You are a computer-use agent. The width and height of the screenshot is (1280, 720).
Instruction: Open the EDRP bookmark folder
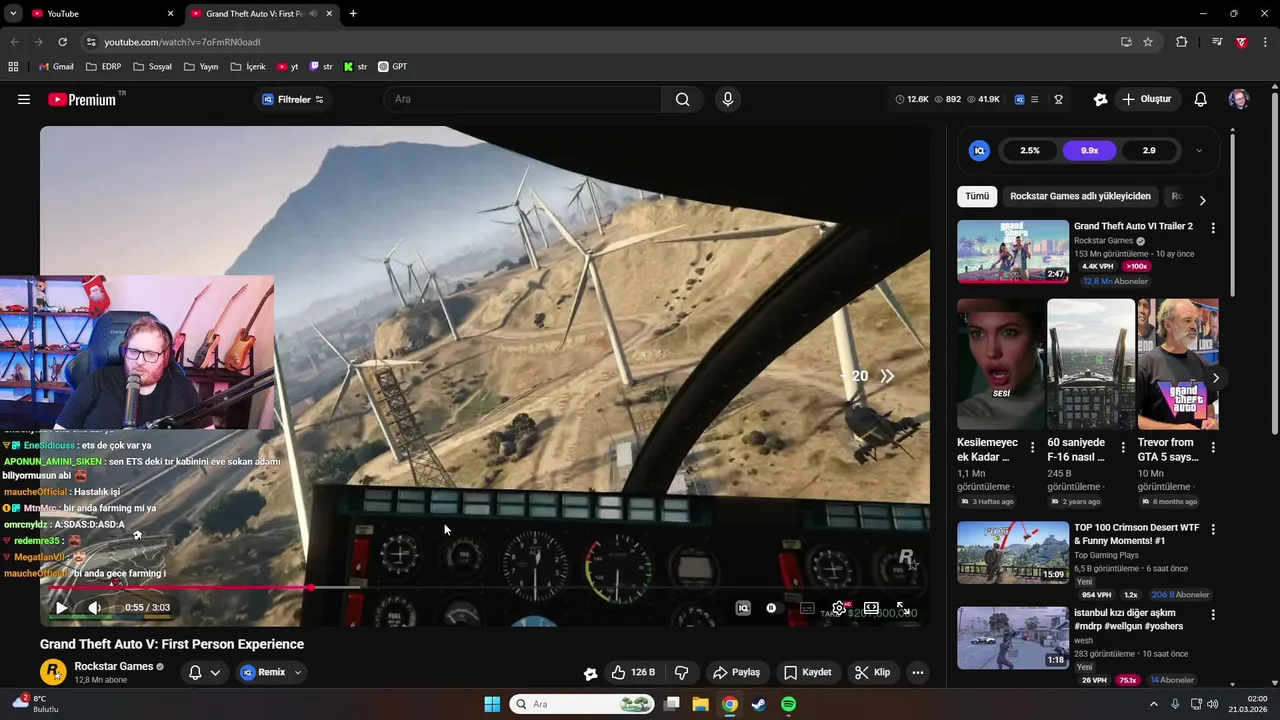(x=104, y=67)
